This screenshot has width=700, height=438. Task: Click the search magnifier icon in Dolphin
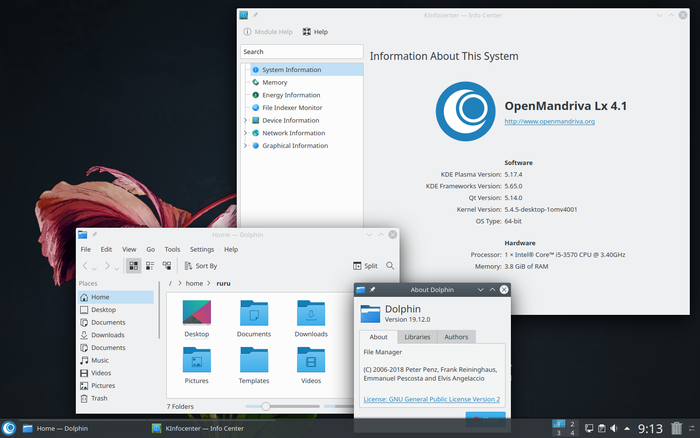pyautogui.click(x=390, y=266)
